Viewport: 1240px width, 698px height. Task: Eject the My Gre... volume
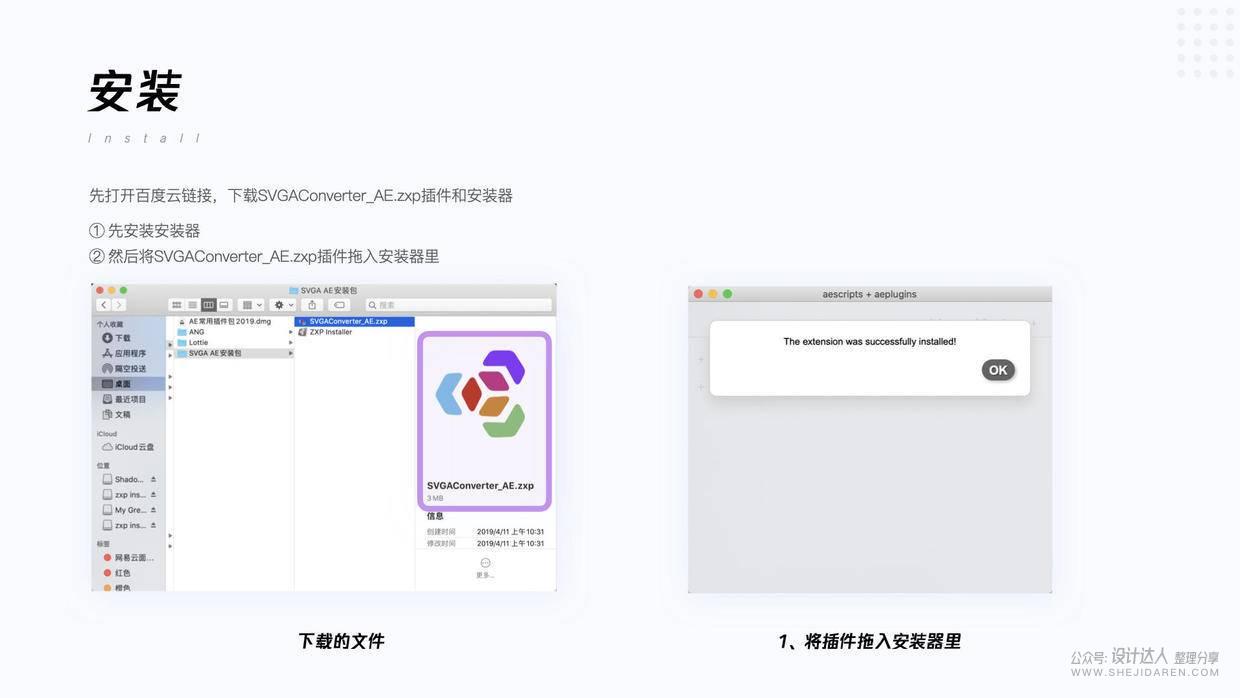click(x=153, y=510)
